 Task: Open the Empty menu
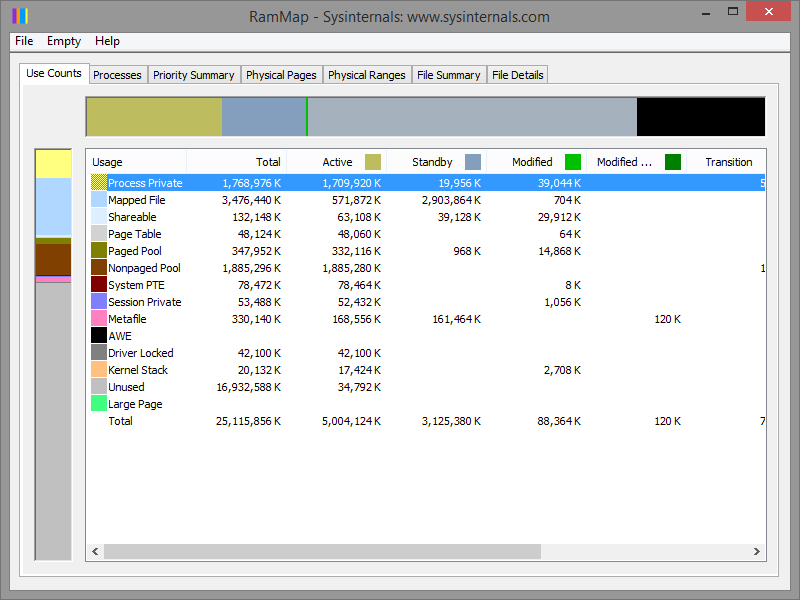[64, 41]
